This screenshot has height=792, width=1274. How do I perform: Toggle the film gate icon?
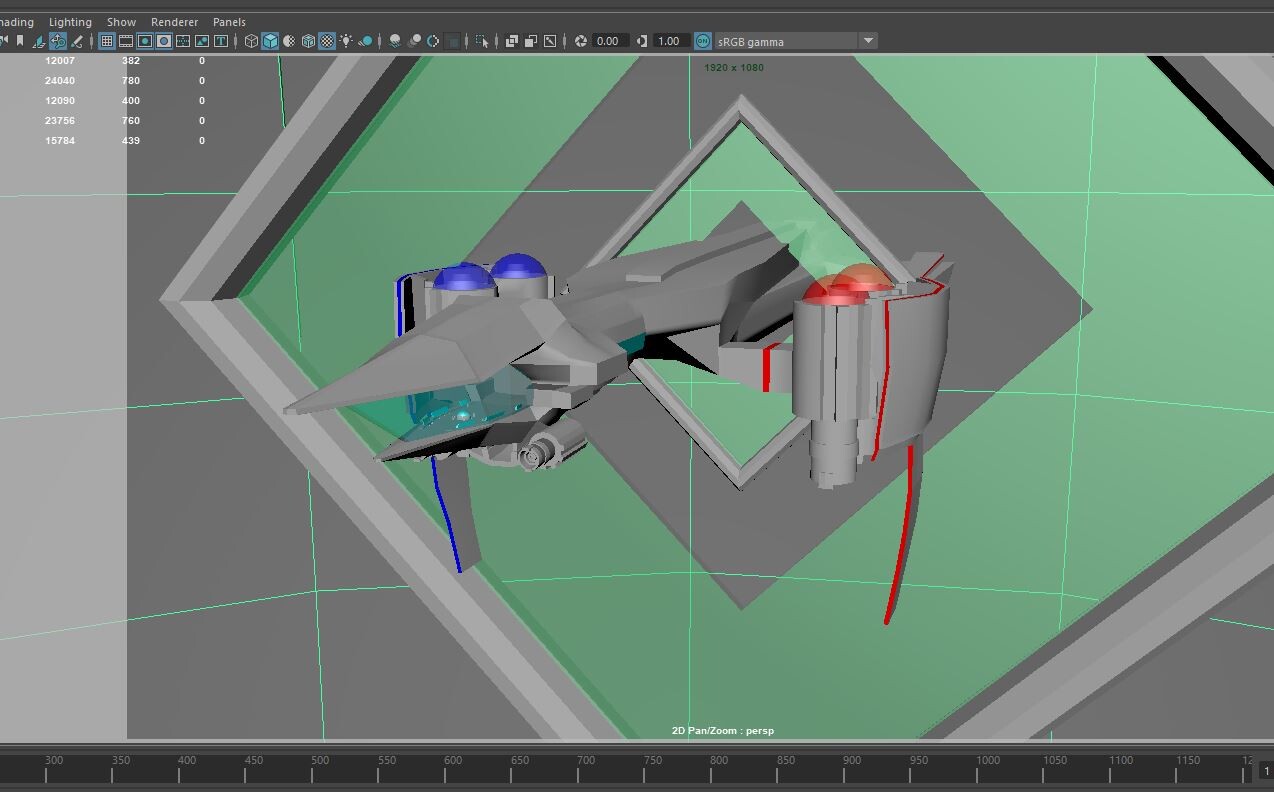126,41
